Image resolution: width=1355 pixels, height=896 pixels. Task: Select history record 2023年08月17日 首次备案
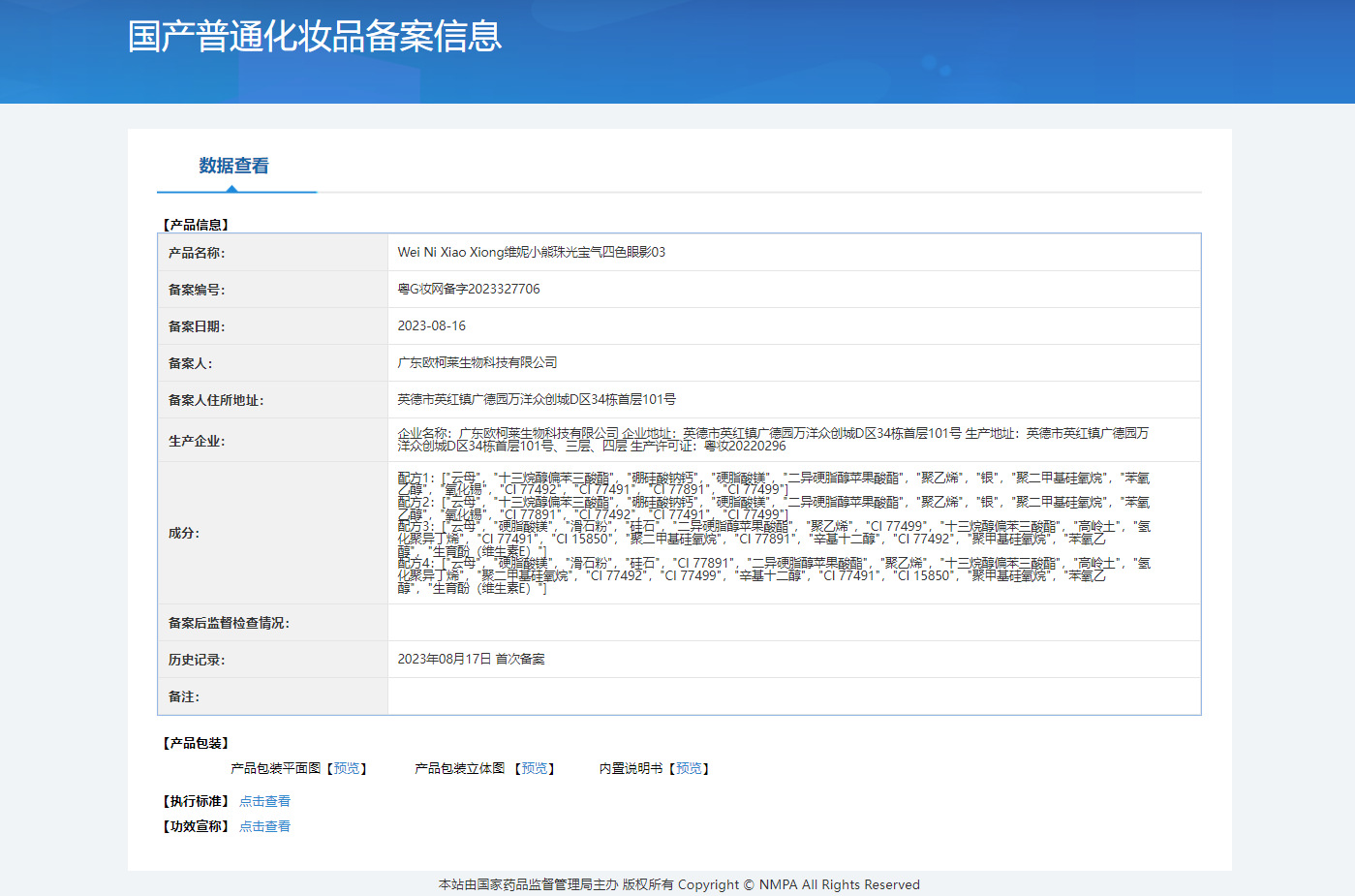point(471,659)
